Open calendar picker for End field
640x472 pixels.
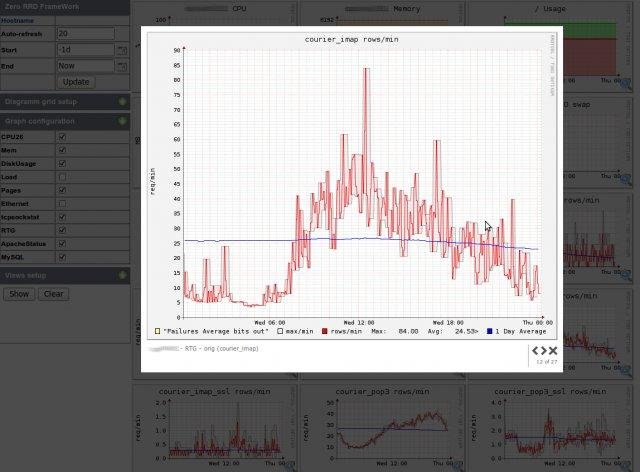tap(122, 66)
